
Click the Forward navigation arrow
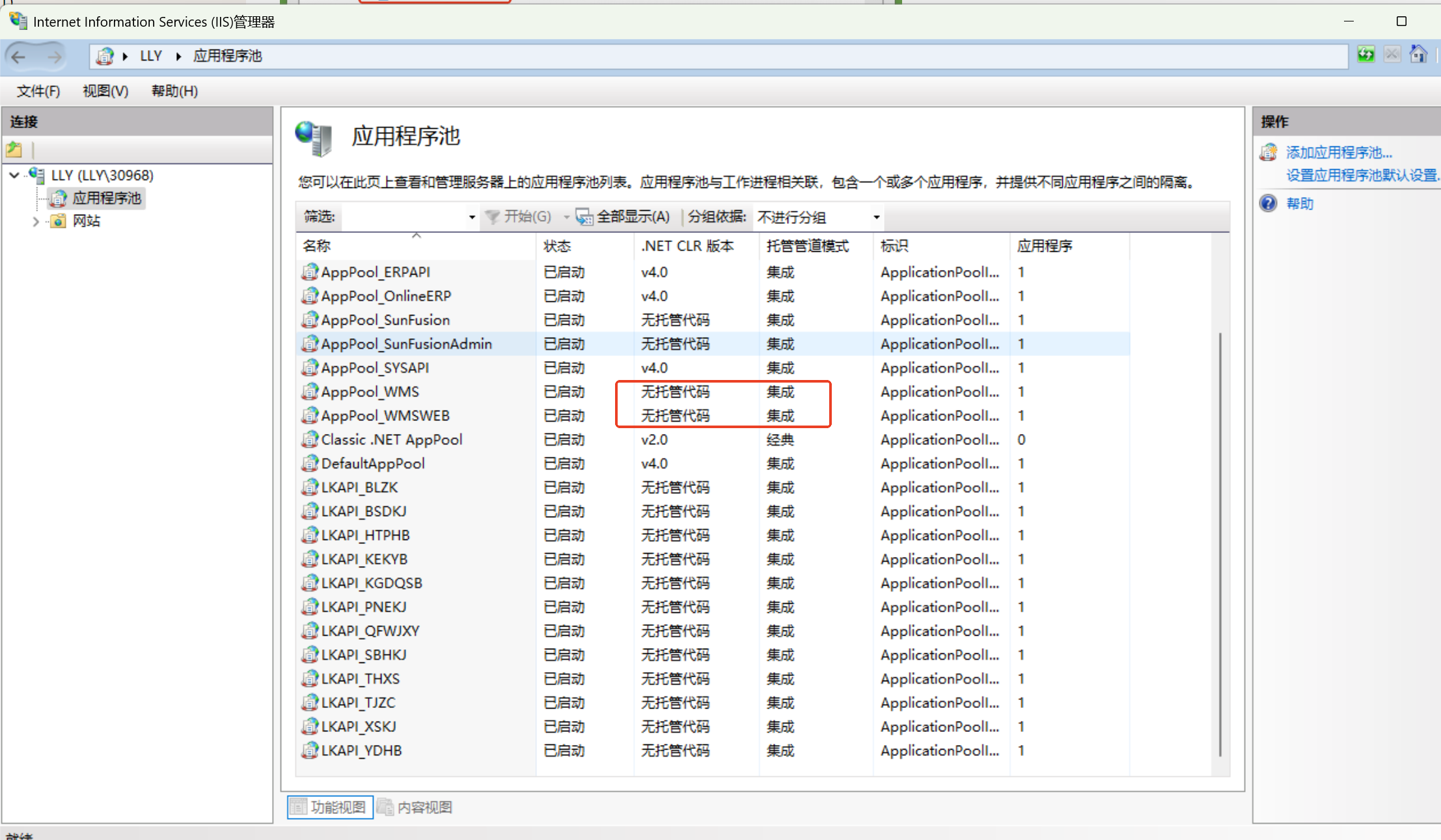(55, 57)
